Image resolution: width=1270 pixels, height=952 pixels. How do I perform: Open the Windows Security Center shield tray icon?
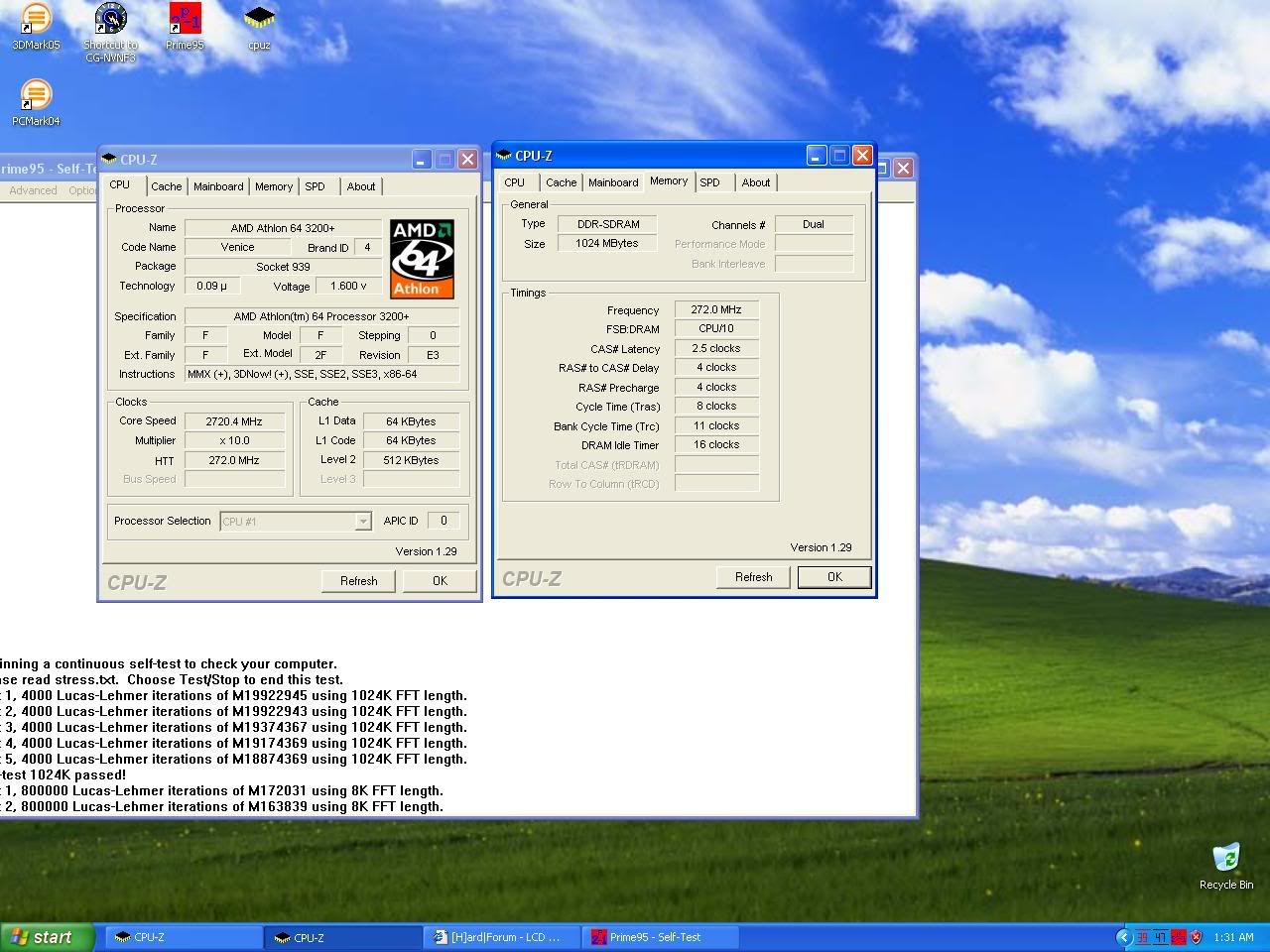(x=1197, y=937)
